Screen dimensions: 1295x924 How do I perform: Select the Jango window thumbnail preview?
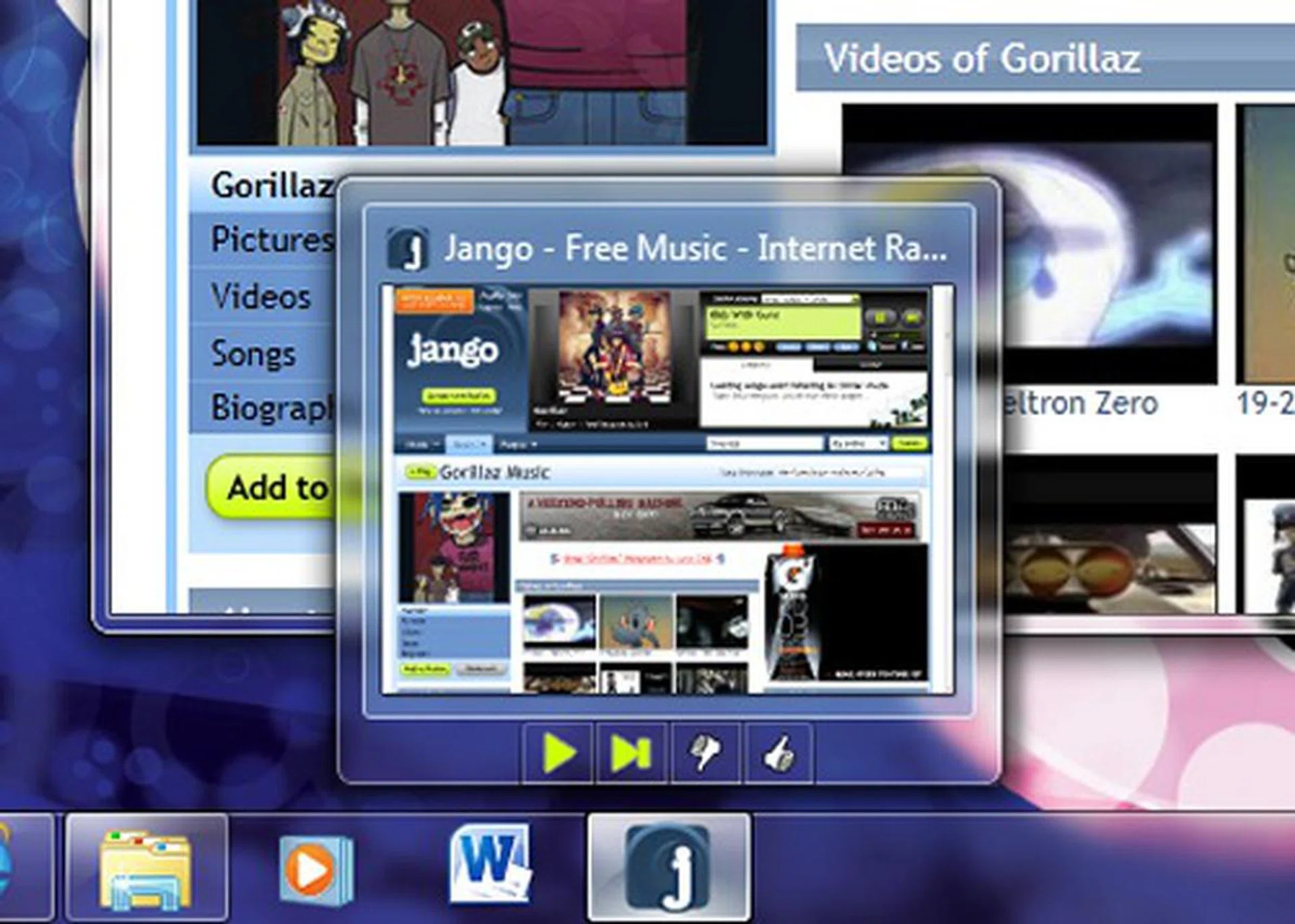(667, 490)
